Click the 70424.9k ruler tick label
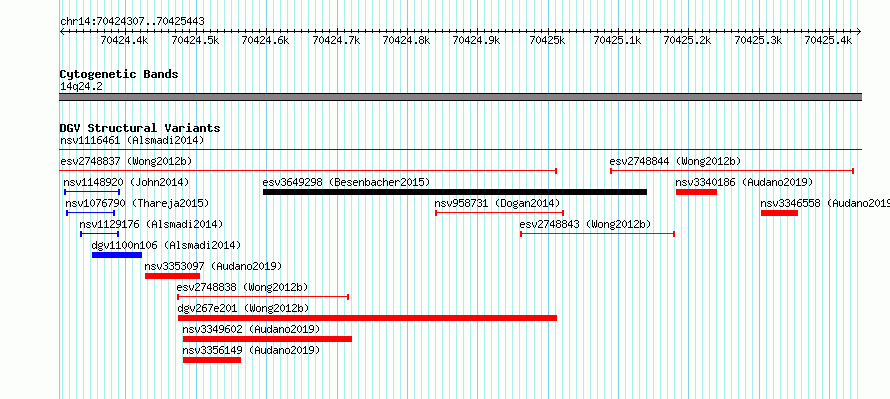This screenshot has height=399, width=890. 477,40
